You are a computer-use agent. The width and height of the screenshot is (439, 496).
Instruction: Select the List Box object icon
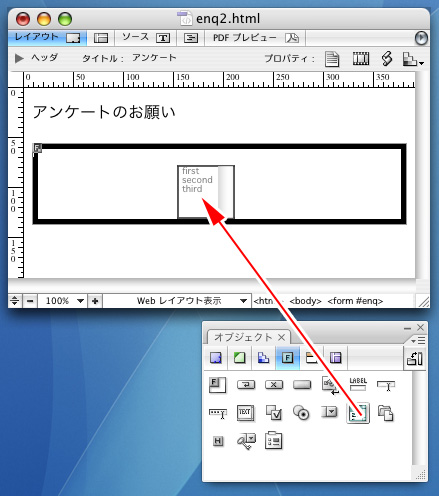358,413
